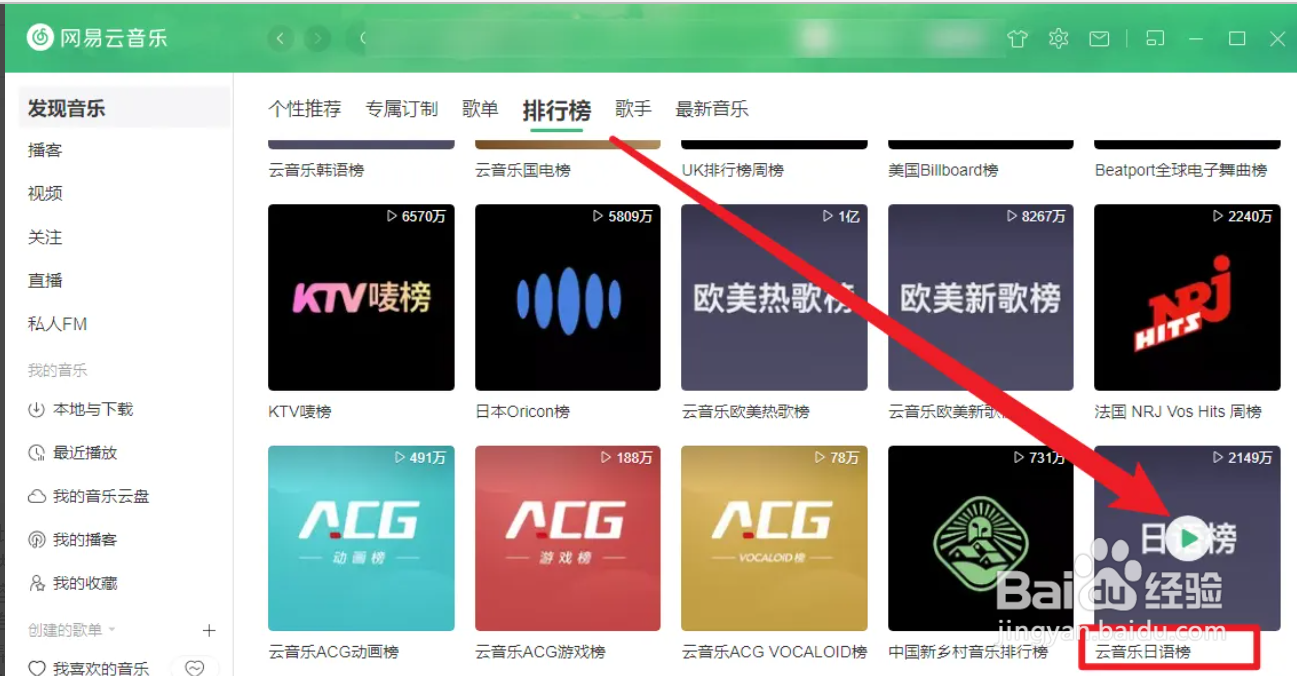The image size is (1297, 676).
Task: Open the skin (shirt) icon
Action: 1018,39
